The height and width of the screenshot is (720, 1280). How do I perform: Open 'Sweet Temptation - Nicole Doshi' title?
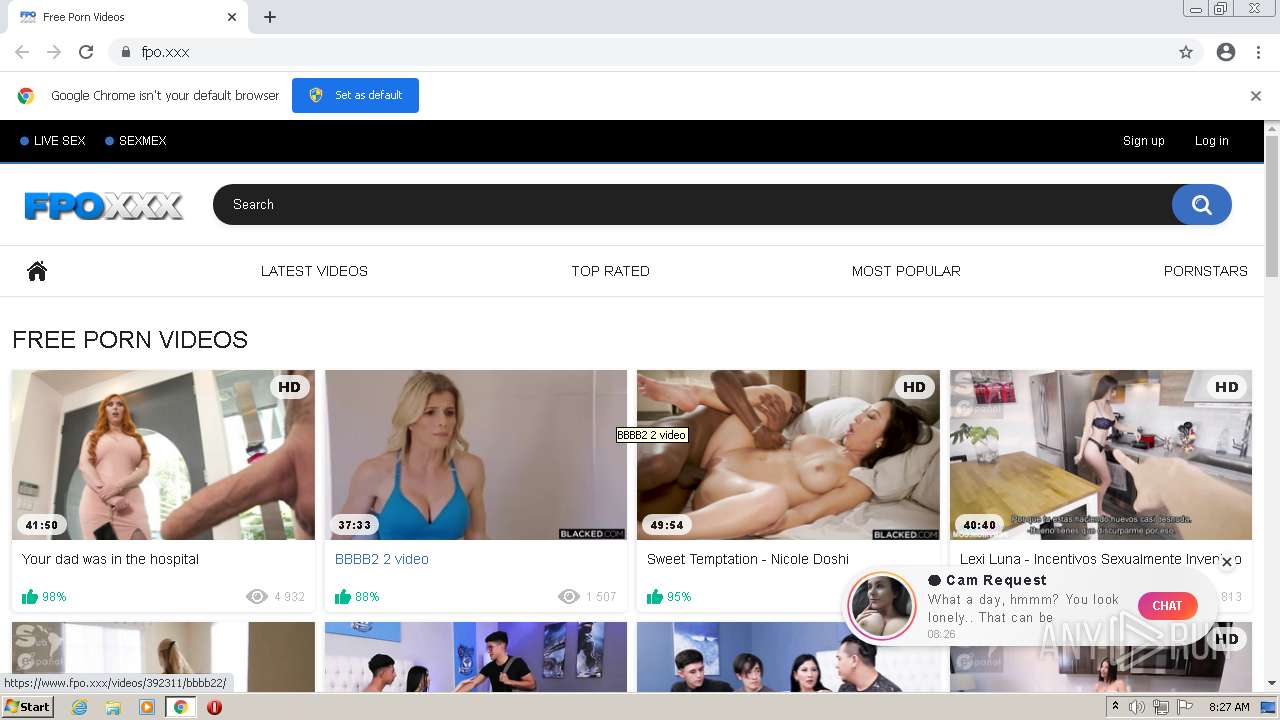pos(748,559)
